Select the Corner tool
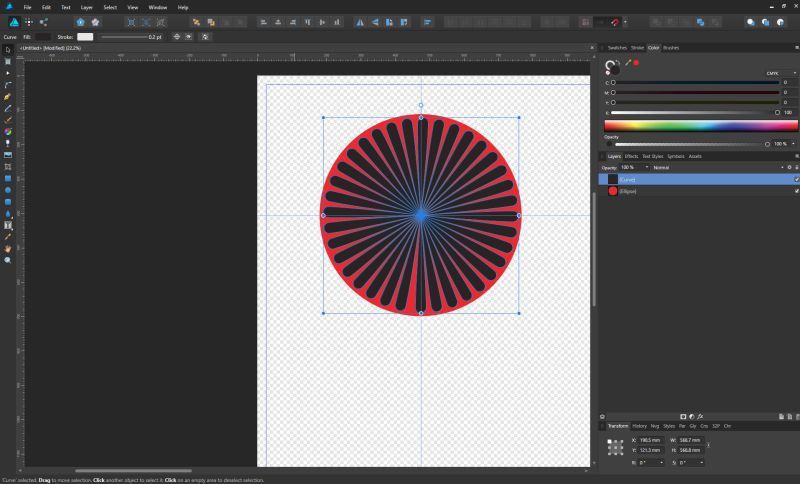The width and height of the screenshot is (800, 484). pyautogui.click(x=8, y=85)
